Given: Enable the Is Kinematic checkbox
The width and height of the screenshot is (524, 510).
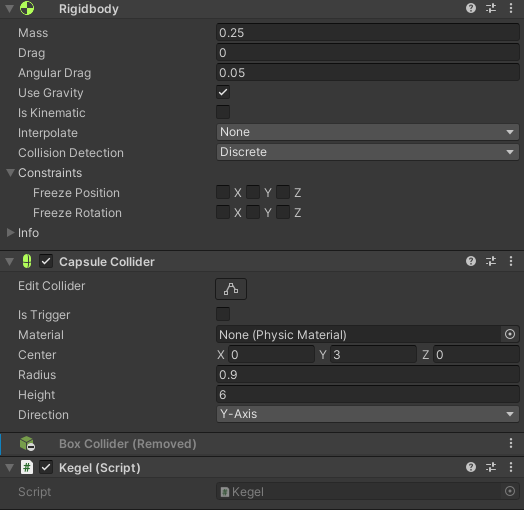Looking at the screenshot, I should coord(223,112).
